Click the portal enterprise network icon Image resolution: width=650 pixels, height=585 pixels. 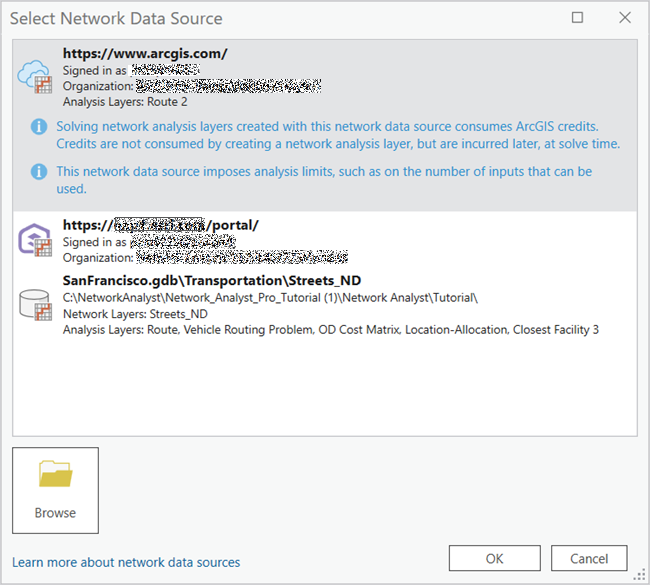pyautogui.click(x=35, y=240)
